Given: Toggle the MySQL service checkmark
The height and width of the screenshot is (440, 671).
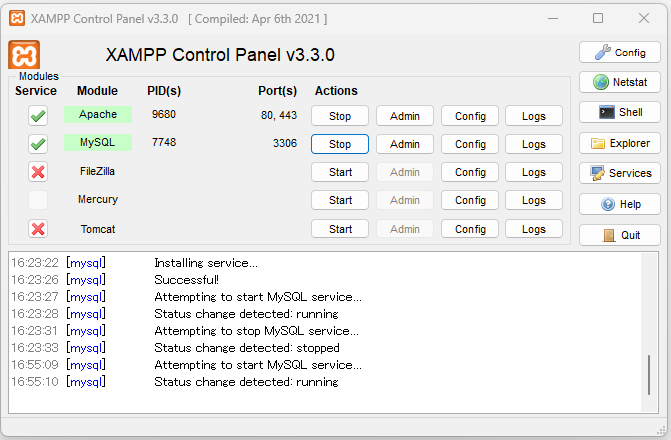Looking at the screenshot, I should coord(38,144).
